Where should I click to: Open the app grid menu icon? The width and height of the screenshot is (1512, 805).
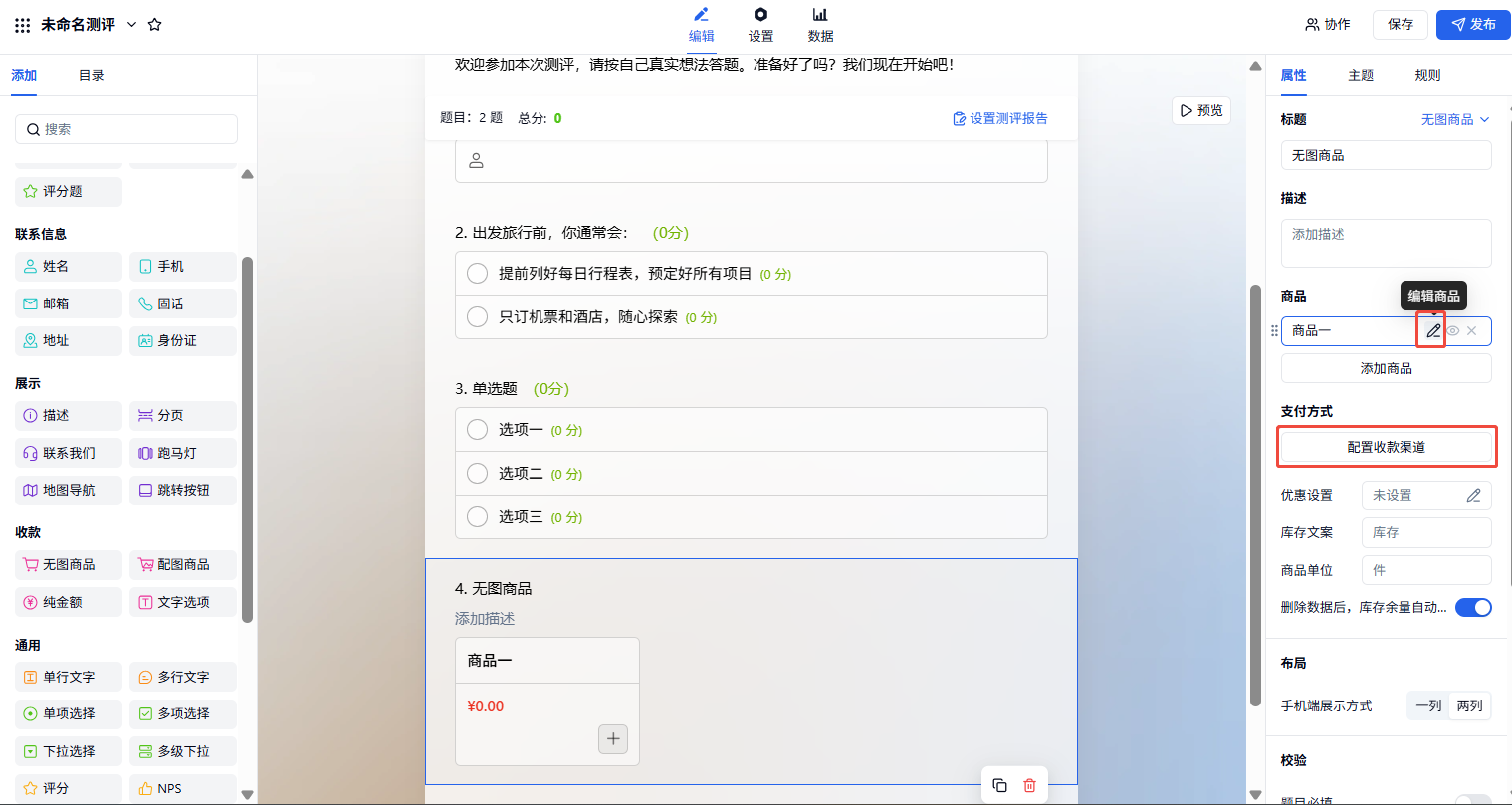(22, 25)
